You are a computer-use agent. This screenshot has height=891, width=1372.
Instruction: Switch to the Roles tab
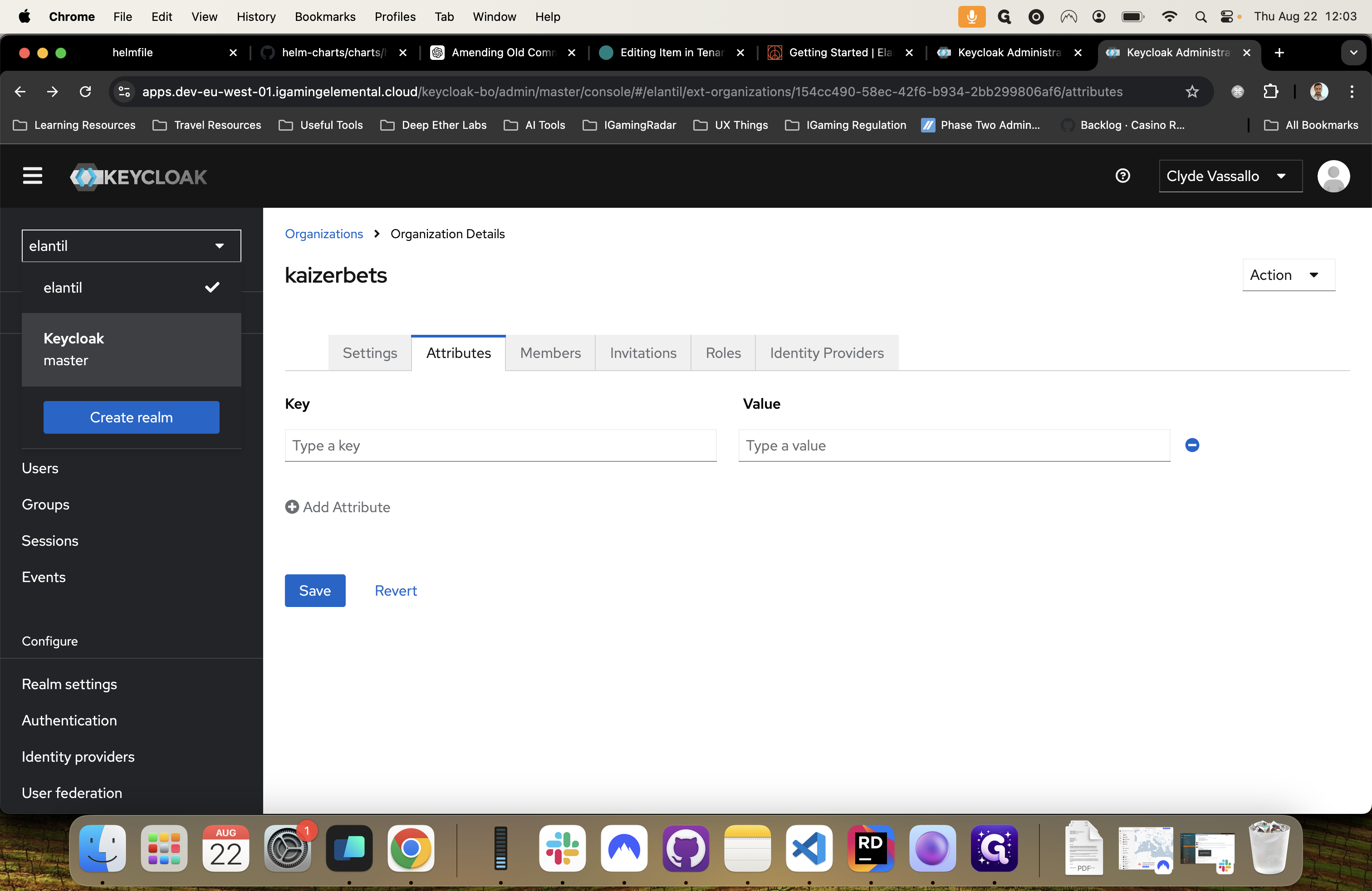[723, 352]
